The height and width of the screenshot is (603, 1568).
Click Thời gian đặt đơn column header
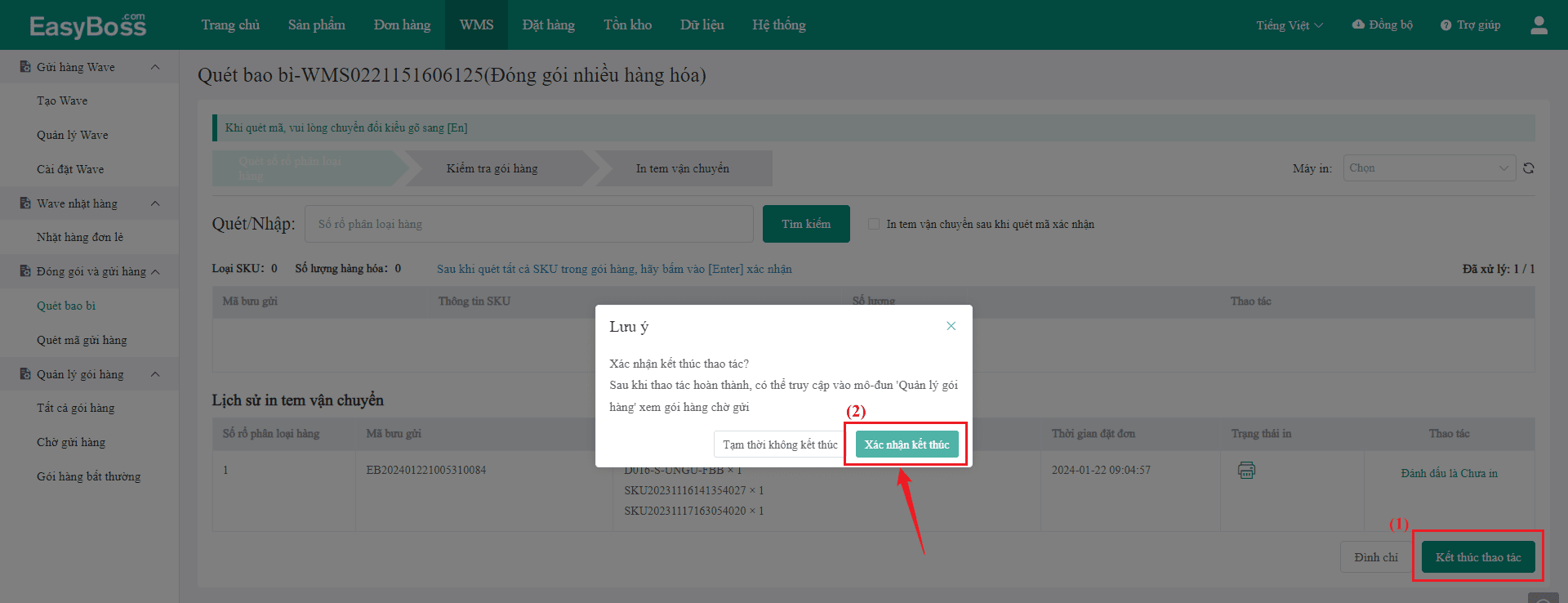coord(1094,434)
